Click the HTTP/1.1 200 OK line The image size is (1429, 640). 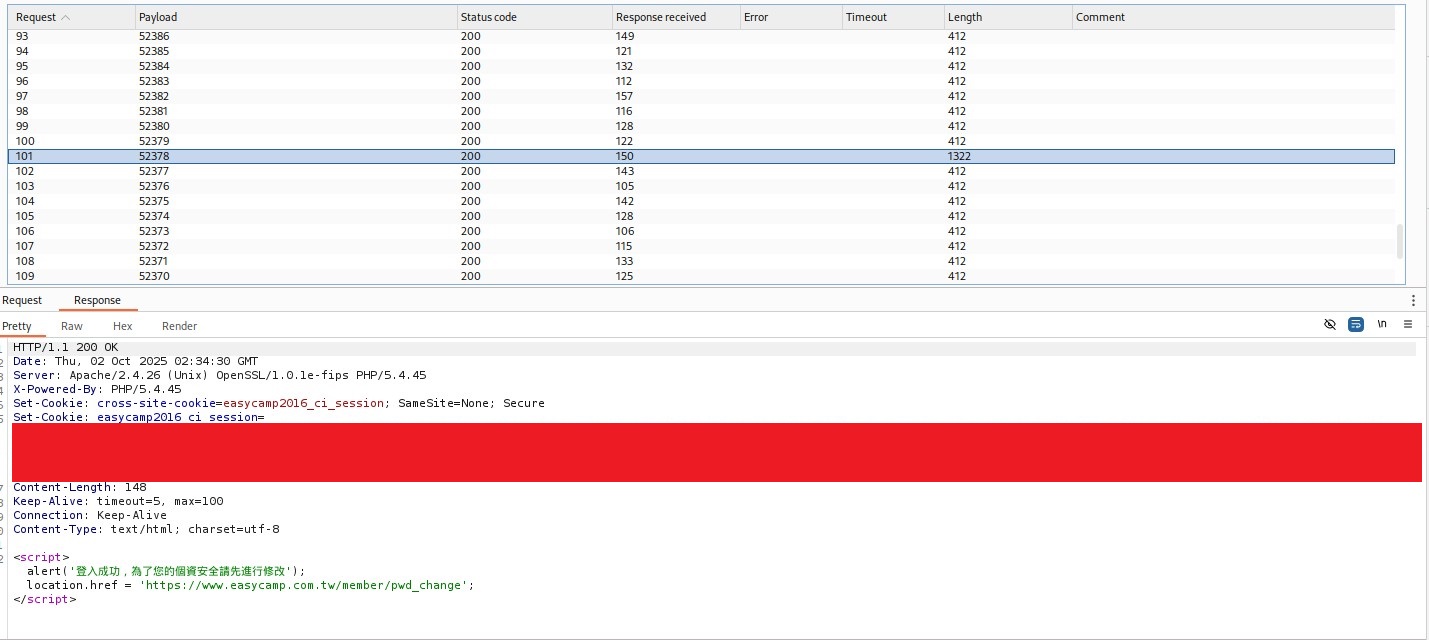(65, 347)
